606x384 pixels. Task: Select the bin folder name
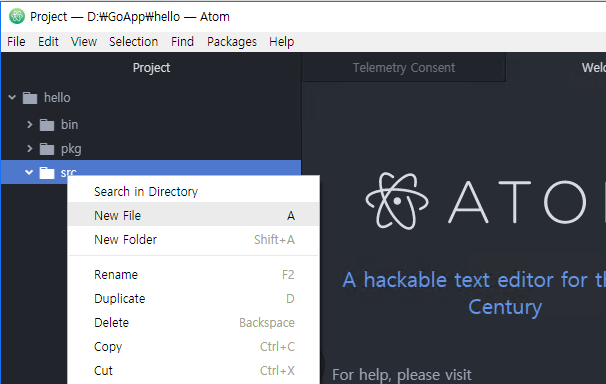(70, 124)
